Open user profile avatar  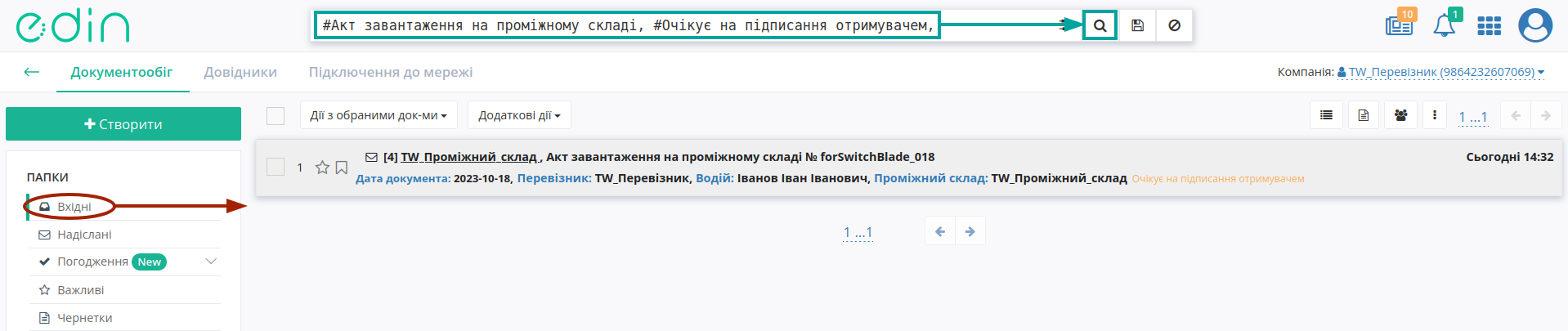[x=1535, y=25]
